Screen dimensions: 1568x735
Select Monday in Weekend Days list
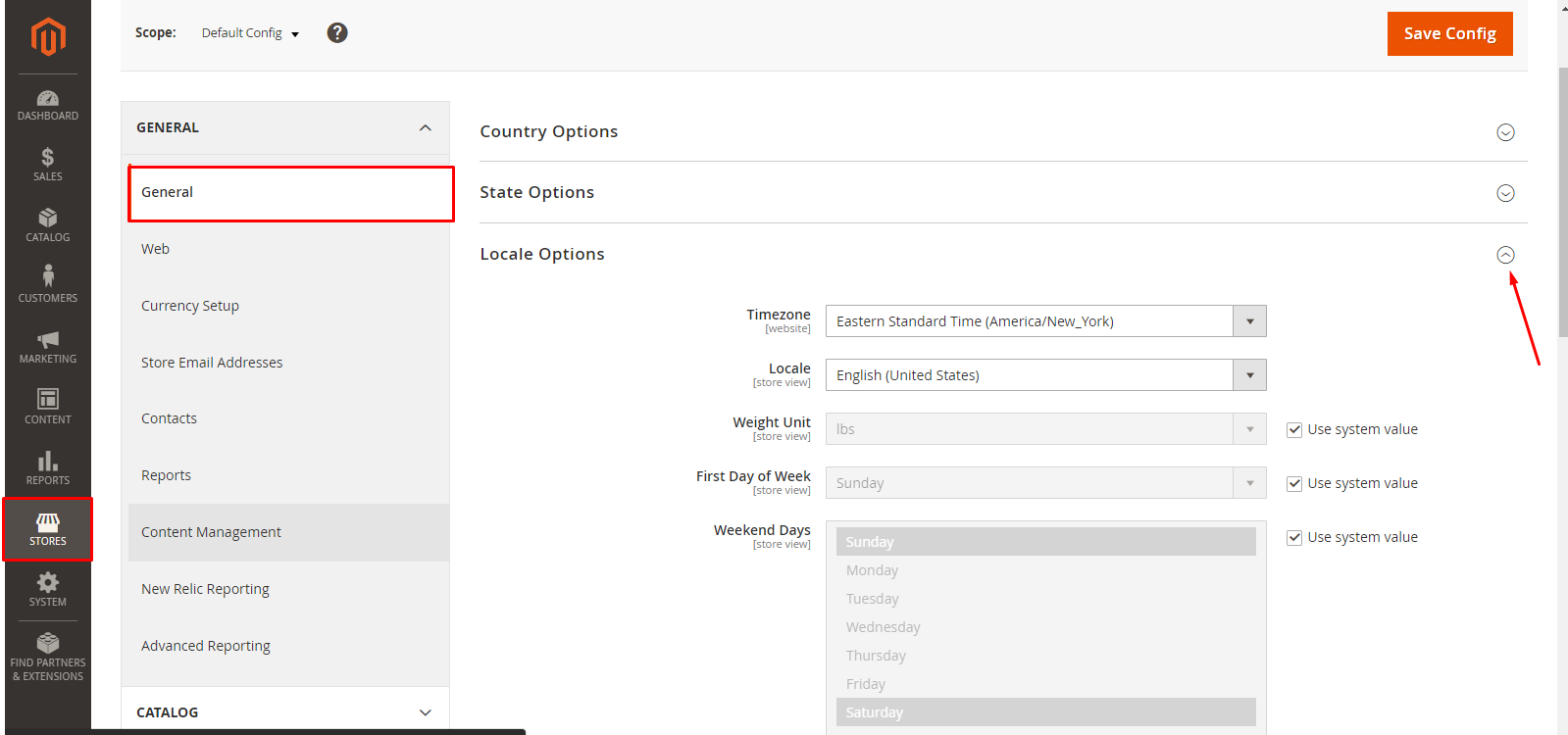(x=1046, y=570)
